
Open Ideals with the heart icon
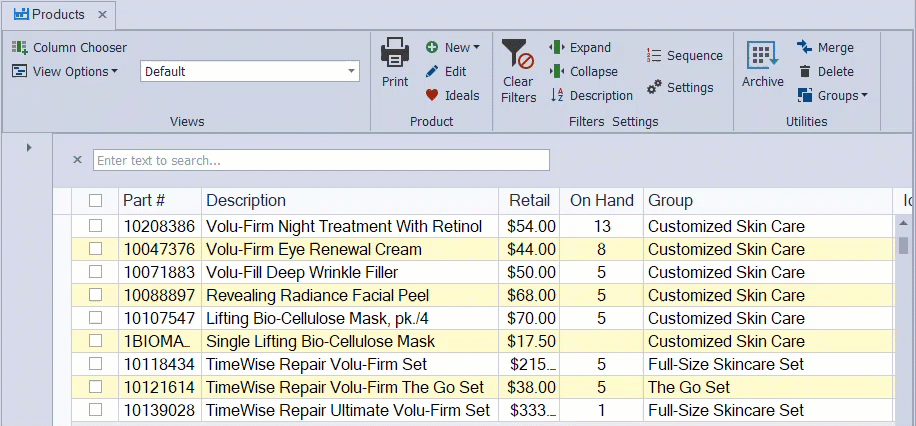[453, 95]
